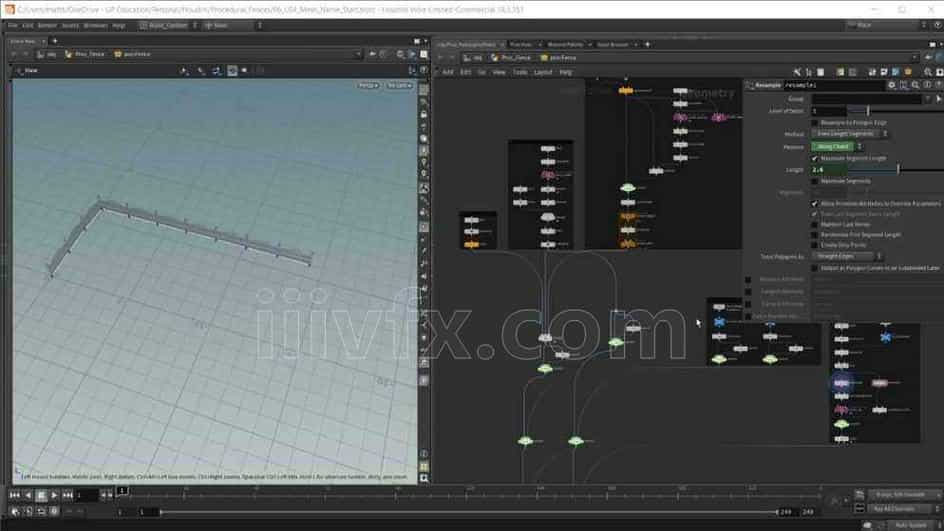The image size is (944, 531).
Task: Open No cam camera dropdown
Action: pos(399,85)
